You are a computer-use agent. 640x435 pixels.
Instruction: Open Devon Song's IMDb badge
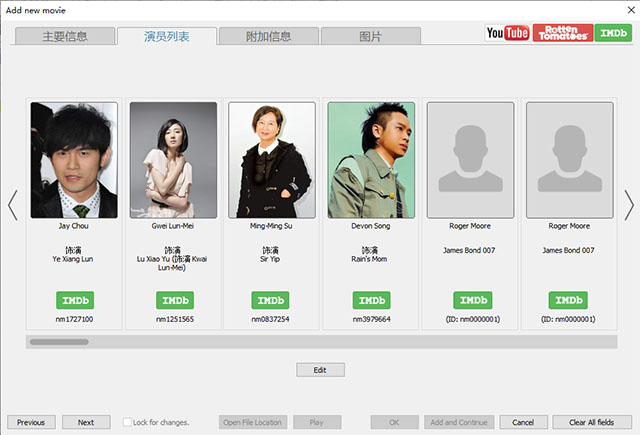371,300
